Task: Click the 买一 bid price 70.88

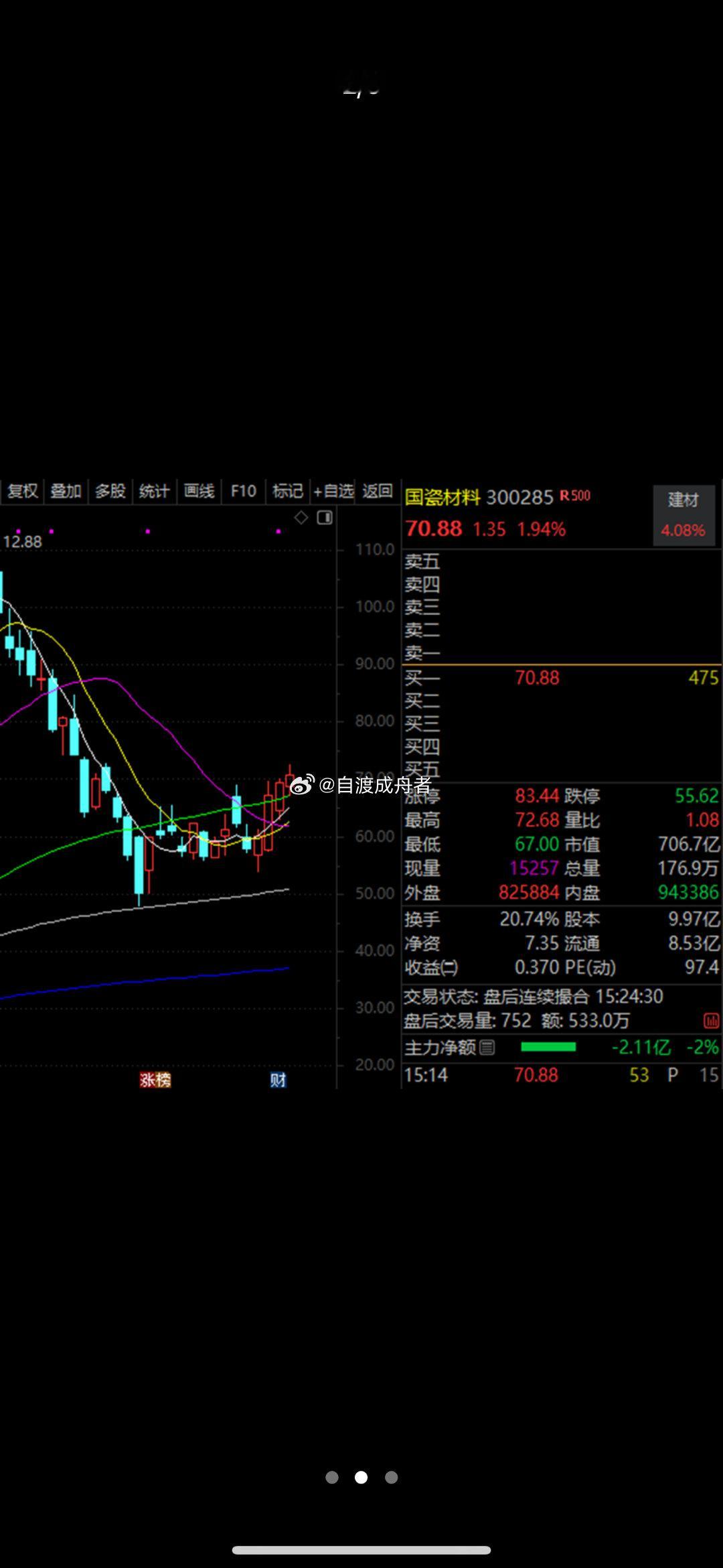Action: pos(537,678)
